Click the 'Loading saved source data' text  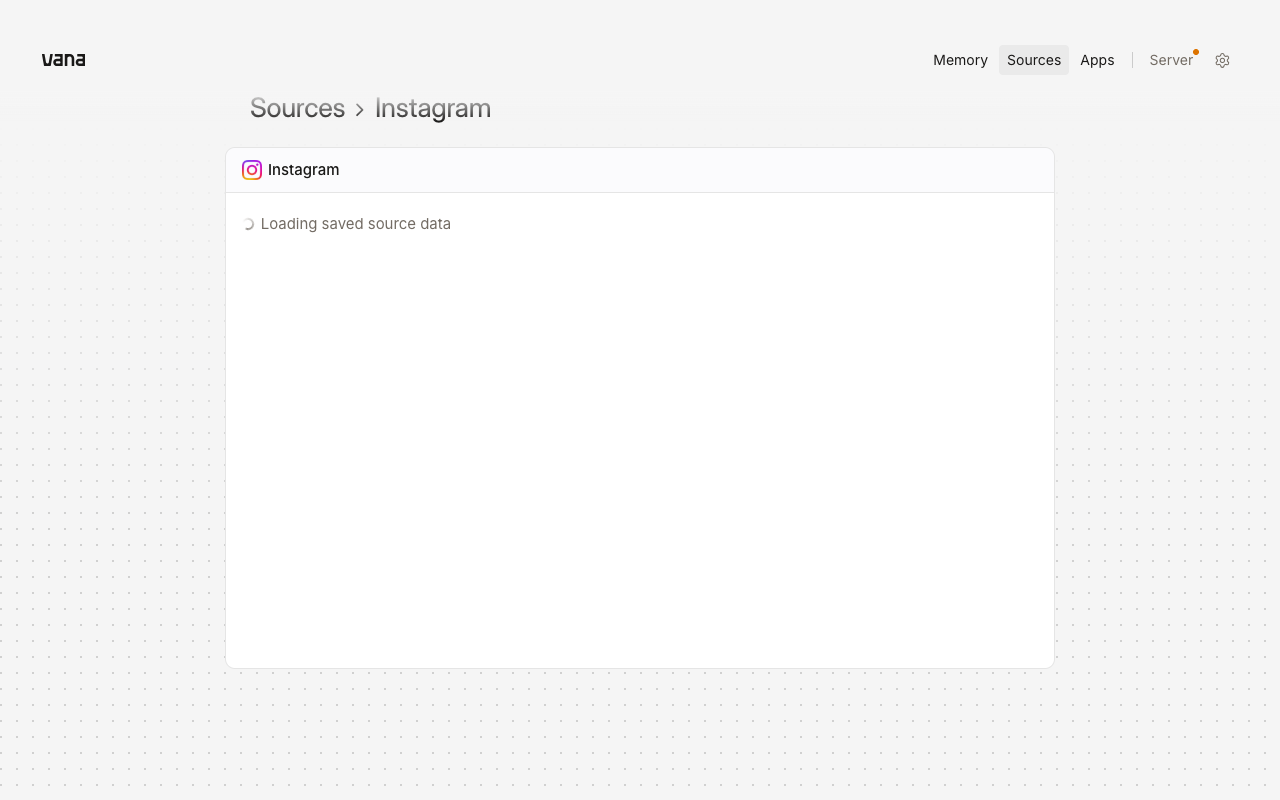pos(356,224)
